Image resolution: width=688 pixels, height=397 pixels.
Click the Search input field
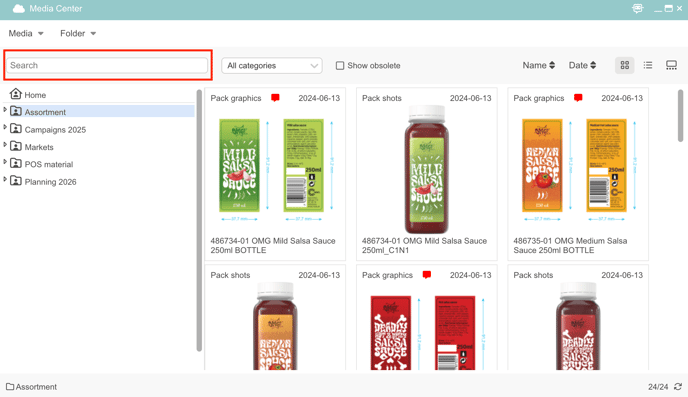(107, 65)
